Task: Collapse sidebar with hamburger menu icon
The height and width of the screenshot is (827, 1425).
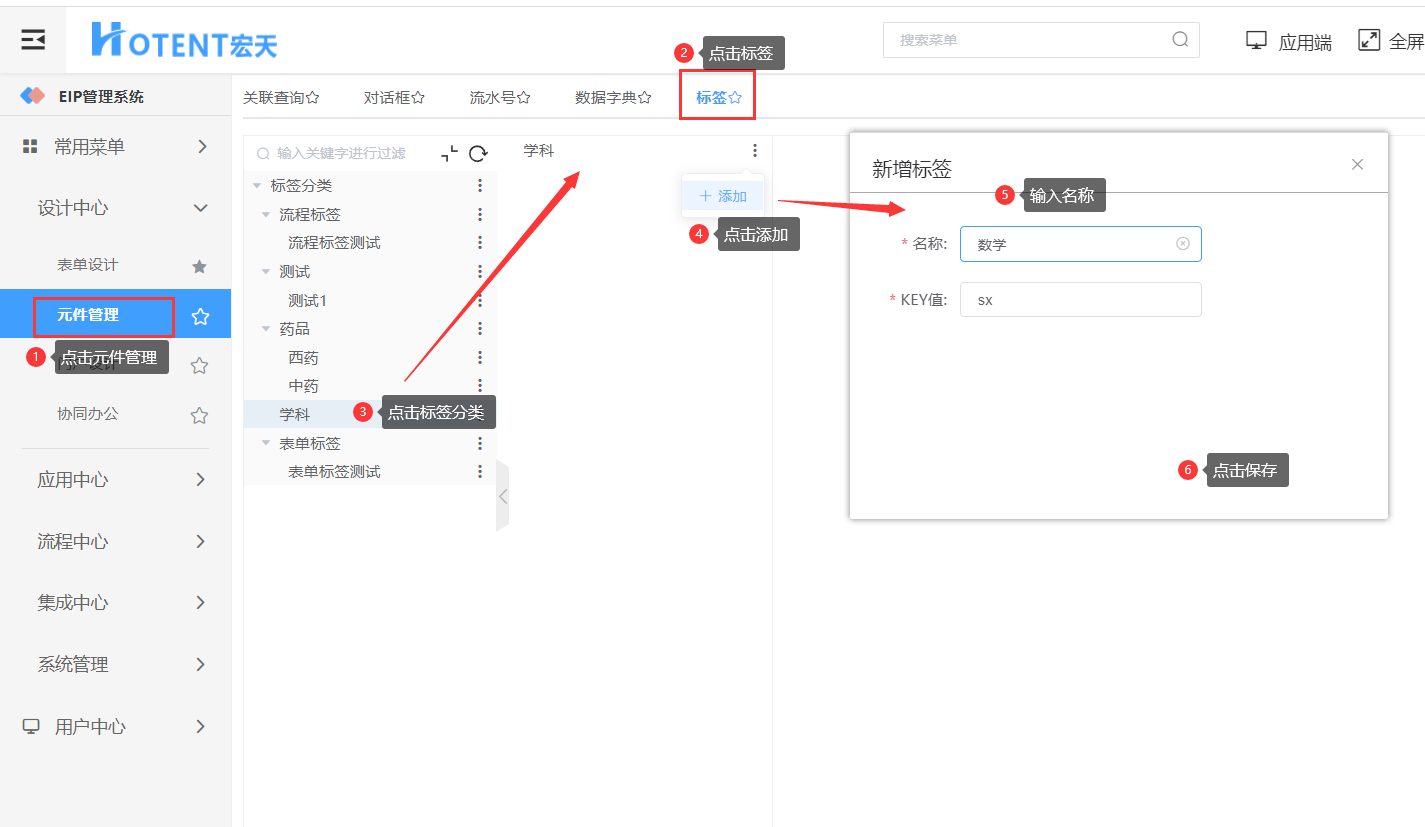Action: pos(33,40)
